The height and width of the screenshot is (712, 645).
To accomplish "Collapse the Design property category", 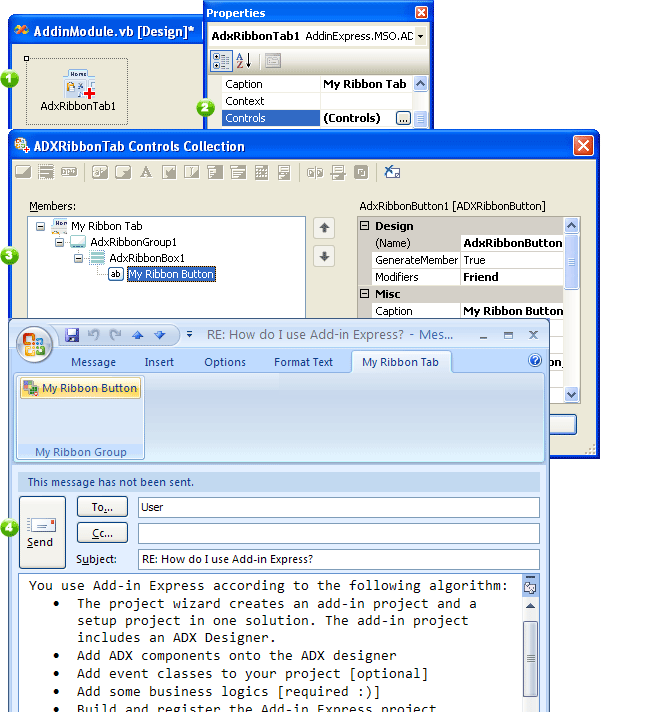I will (x=364, y=226).
